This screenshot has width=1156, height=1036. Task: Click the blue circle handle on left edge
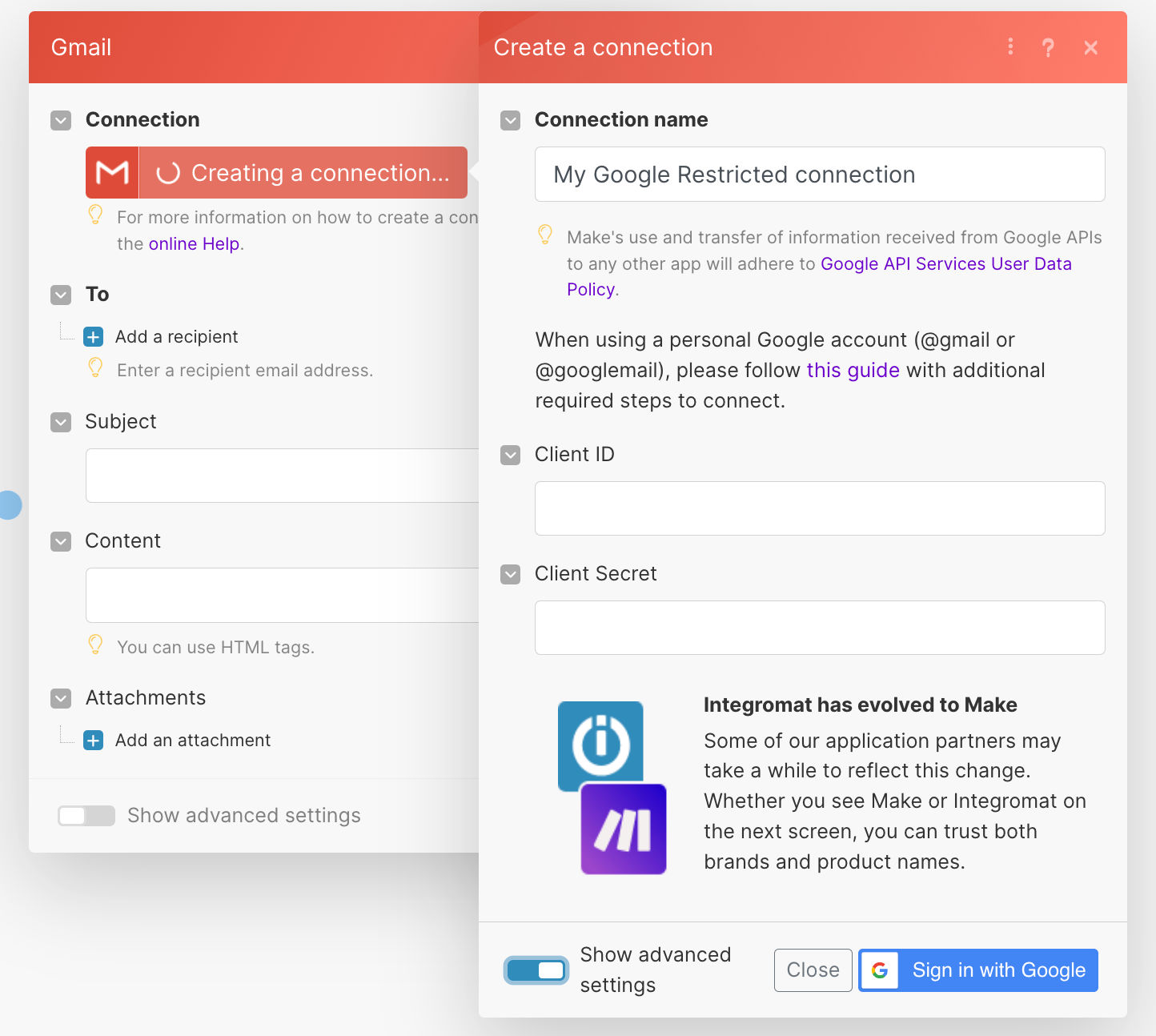point(9,505)
